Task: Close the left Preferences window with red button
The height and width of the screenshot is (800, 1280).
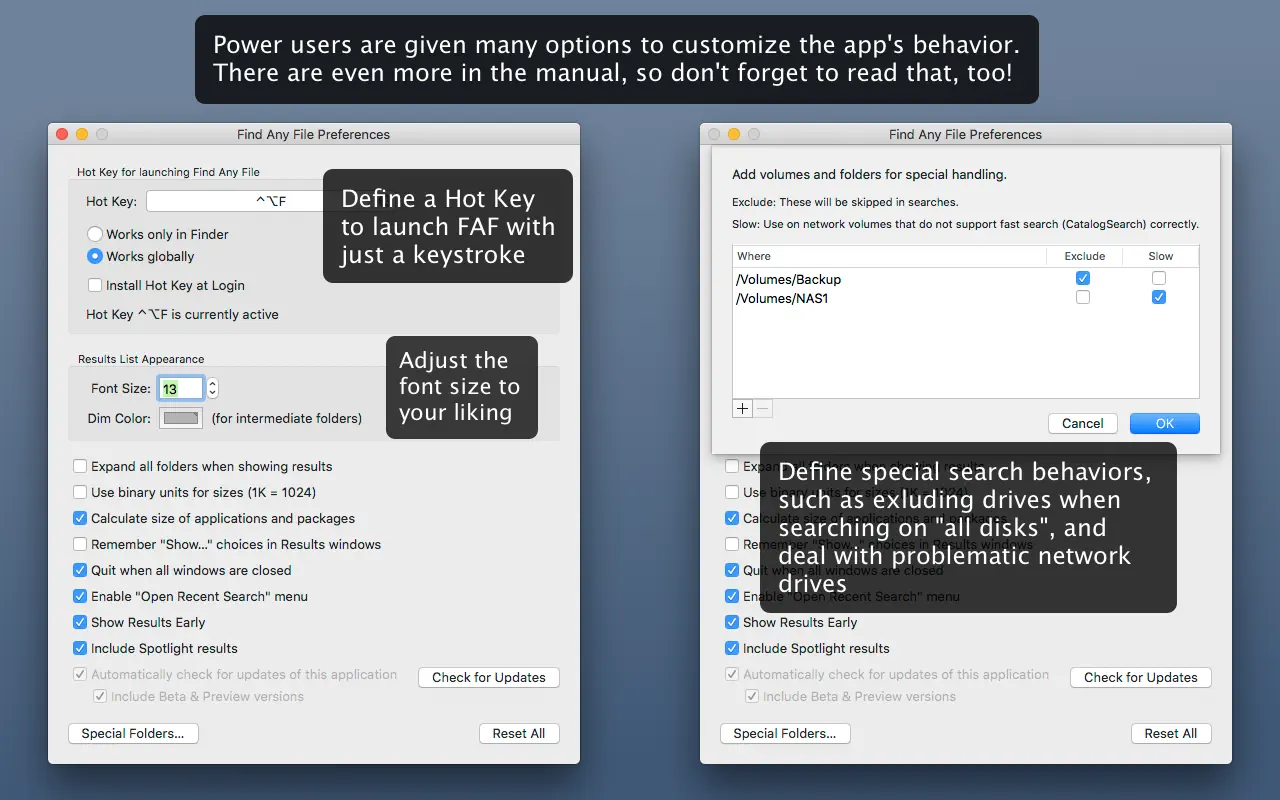Action: (x=61, y=134)
